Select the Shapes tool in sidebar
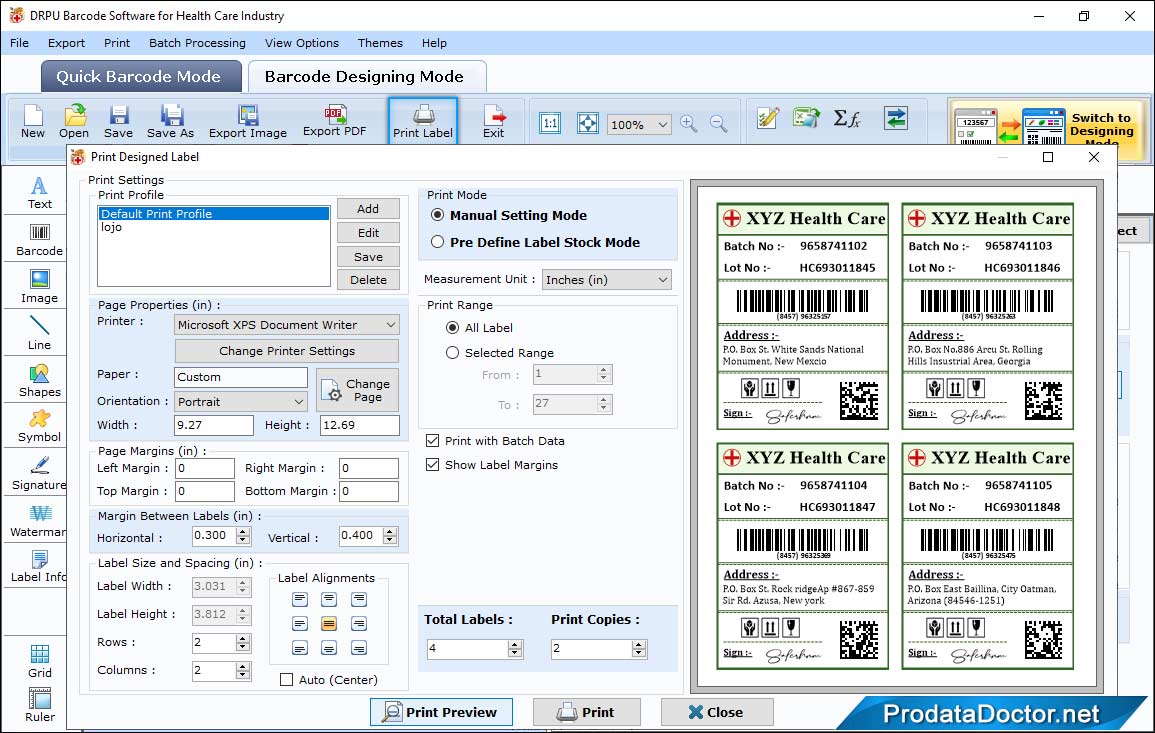Viewport: 1155px width, 733px height. click(x=40, y=381)
